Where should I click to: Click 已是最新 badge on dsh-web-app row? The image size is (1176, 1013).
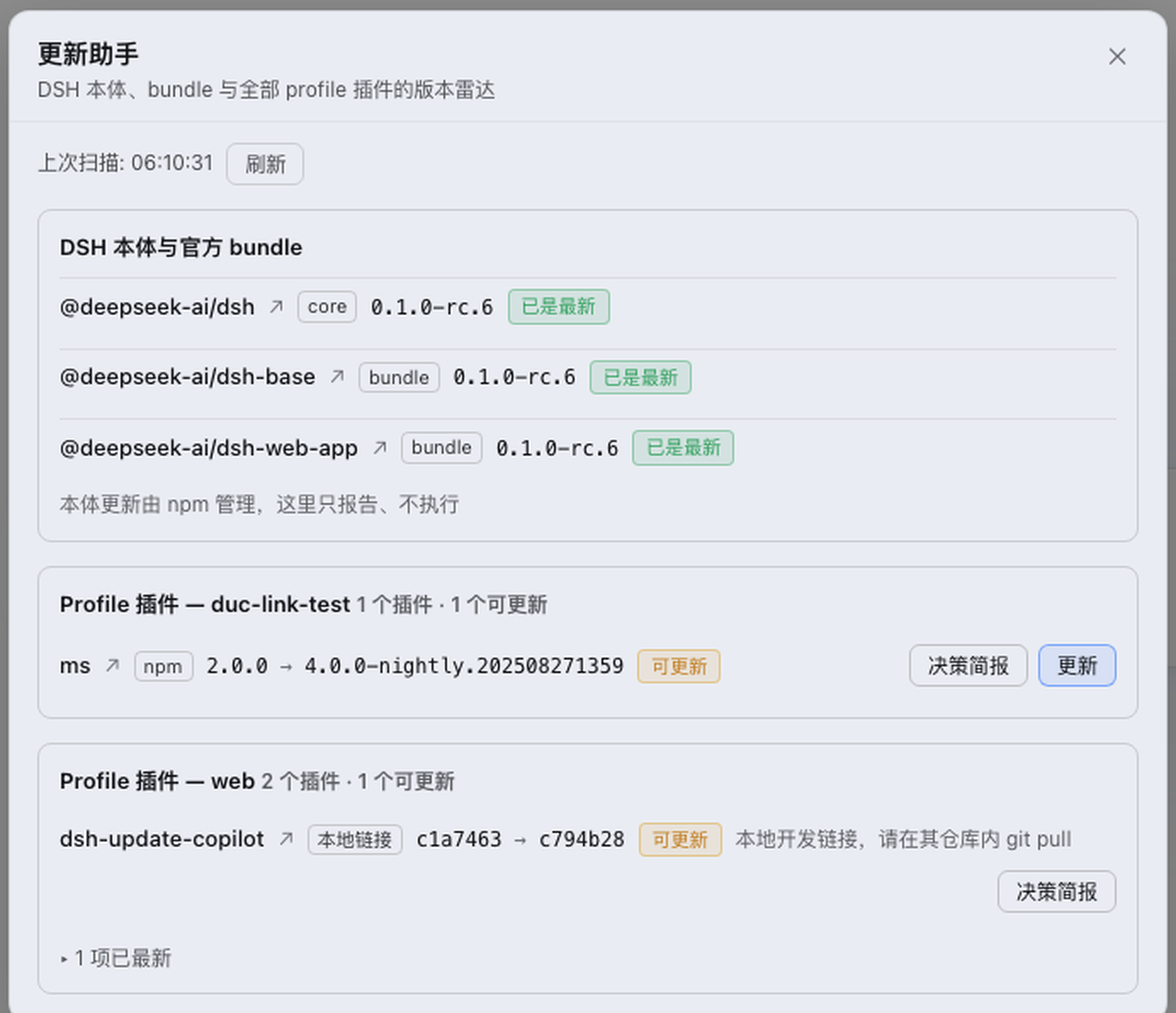tap(683, 448)
